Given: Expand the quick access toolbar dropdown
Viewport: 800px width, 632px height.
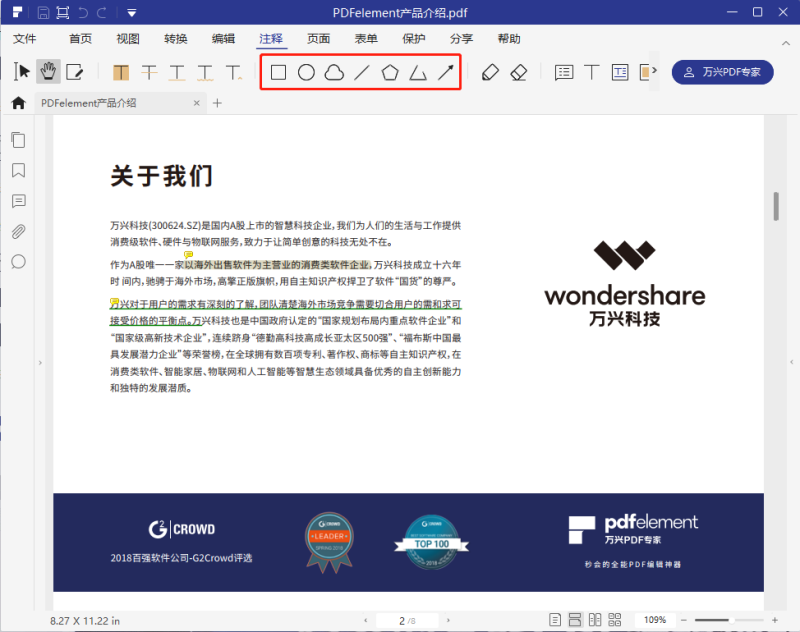Looking at the screenshot, I should click(x=132, y=13).
